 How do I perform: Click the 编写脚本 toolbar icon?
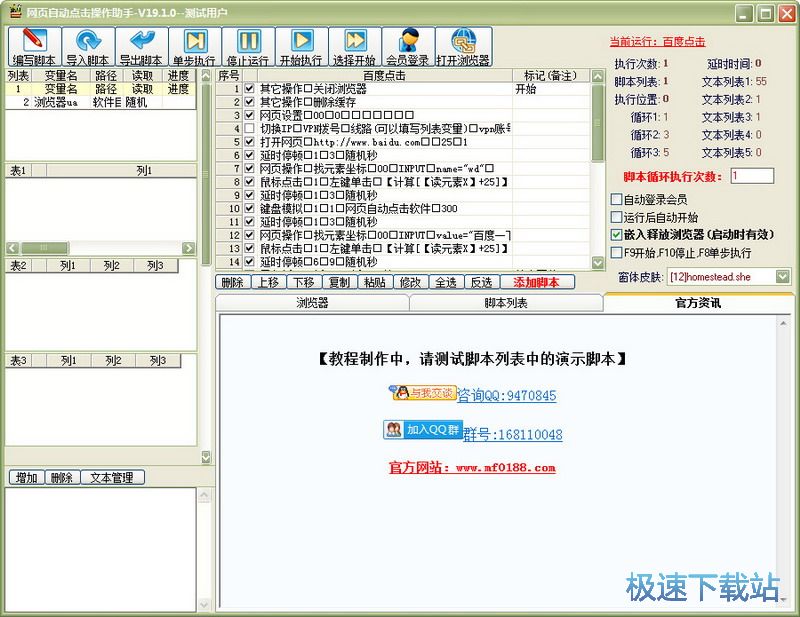tap(33, 47)
